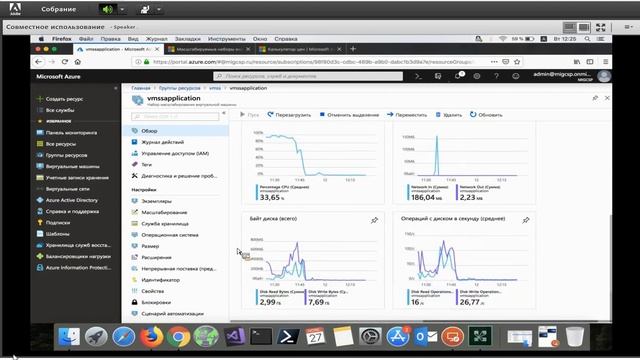Open the Firefox hamburger menu
The height and width of the screenshot is (360, 640).
pos(605,62)
